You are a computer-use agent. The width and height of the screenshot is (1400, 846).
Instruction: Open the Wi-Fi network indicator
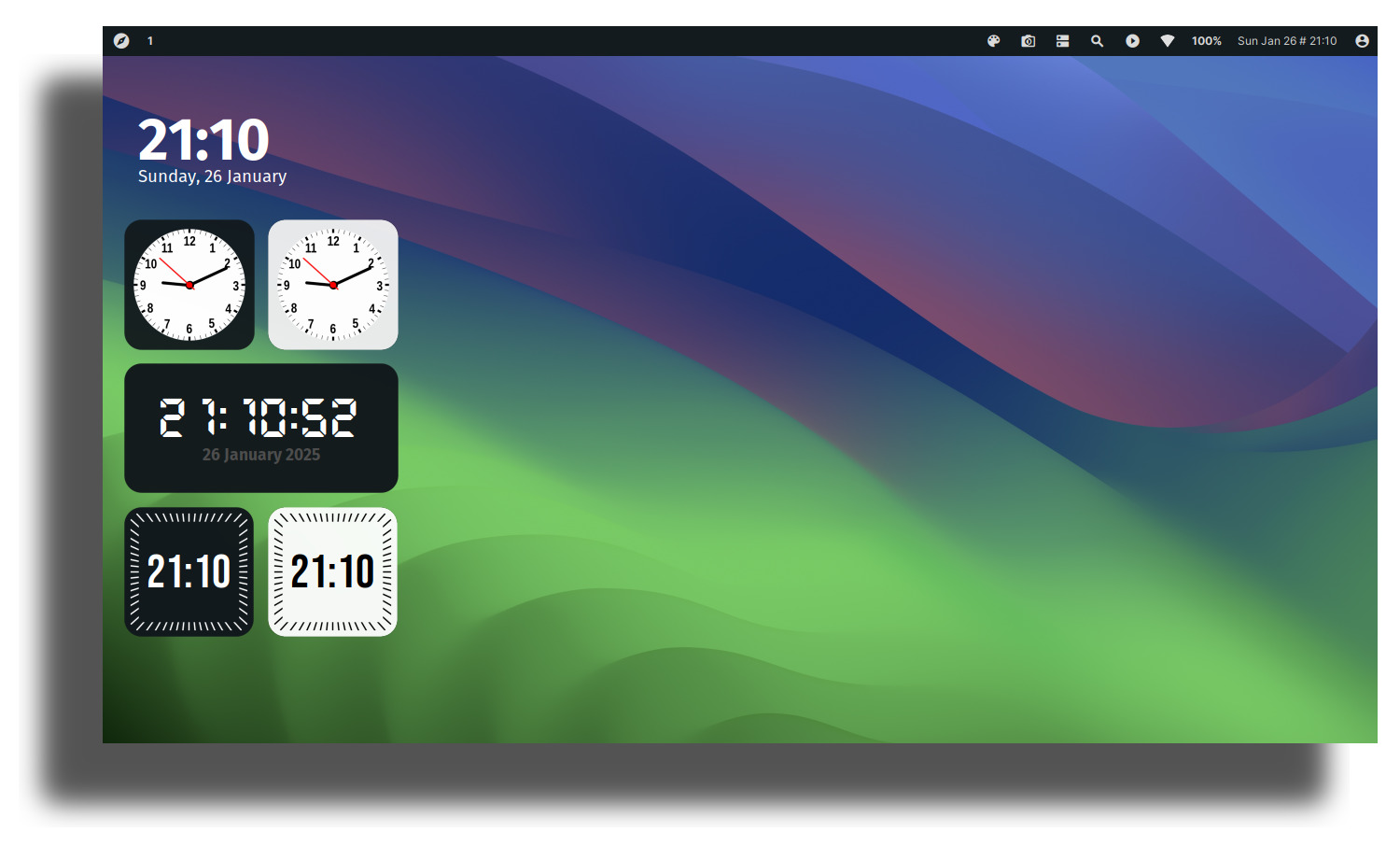coord(1168,41)
